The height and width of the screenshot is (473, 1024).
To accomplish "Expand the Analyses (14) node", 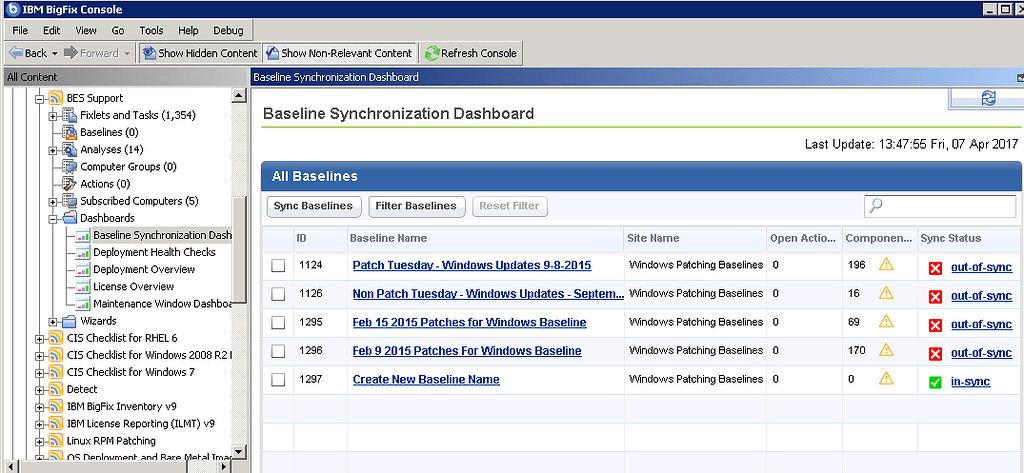I will click(x=53, y=150).
